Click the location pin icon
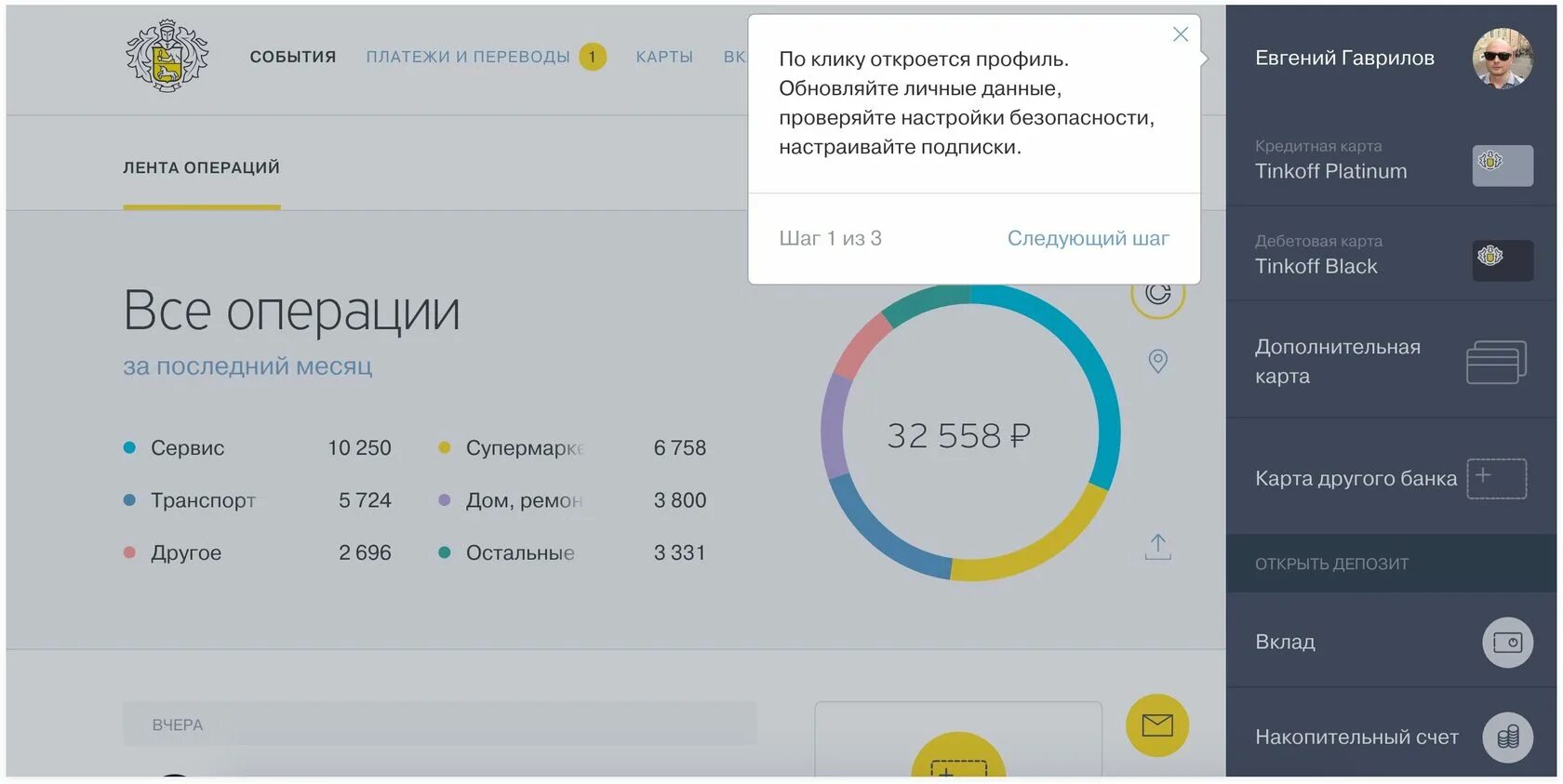1563x784 pixels. tap(1157, 361)
